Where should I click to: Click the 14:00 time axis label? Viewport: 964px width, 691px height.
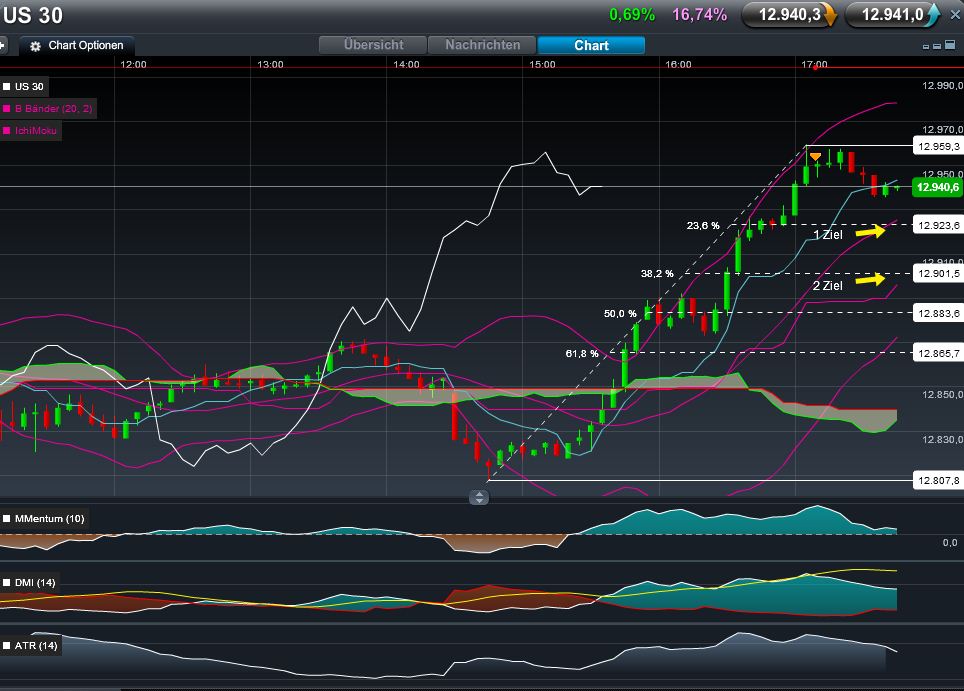(406, 65)
